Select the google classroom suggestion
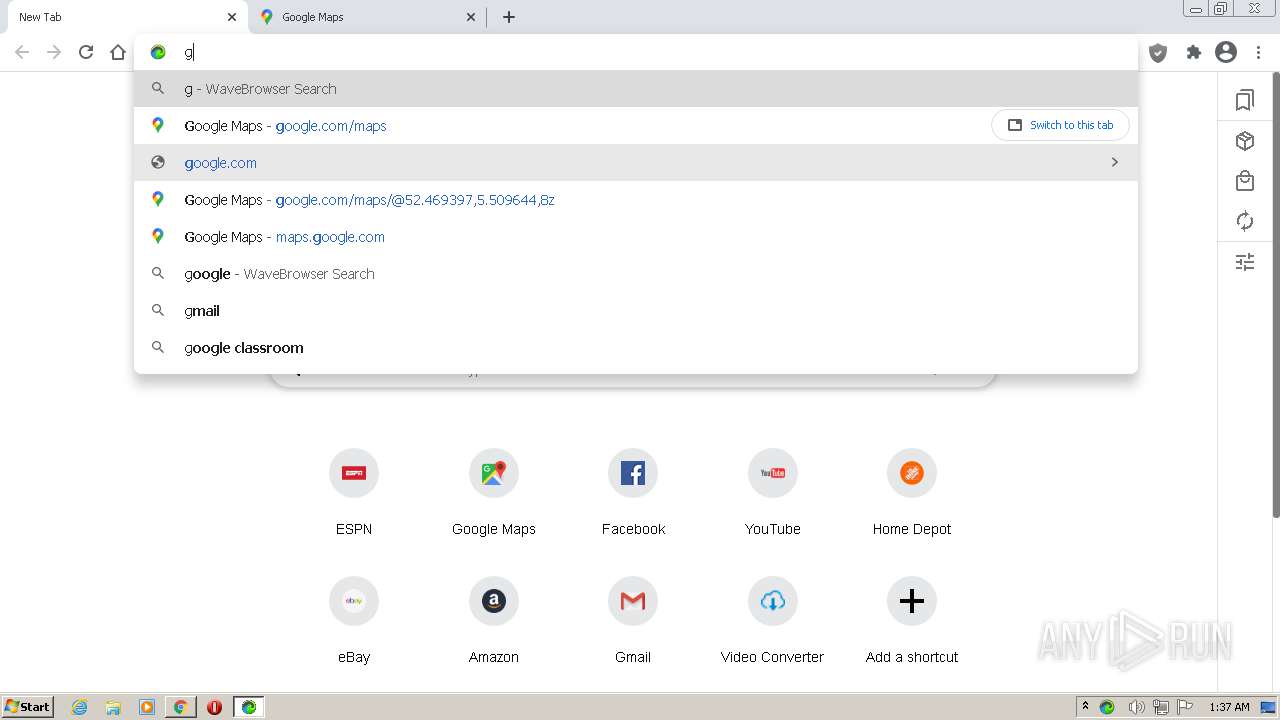This screenshot has height=720, width=1280. [x=636, y=348]
